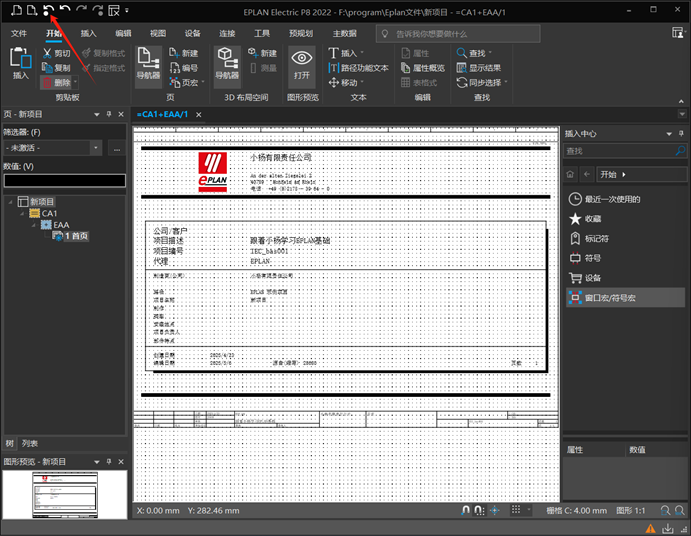The image size is (691, 536).
Task: Click 显示结果 button
Action: point(479,68)
